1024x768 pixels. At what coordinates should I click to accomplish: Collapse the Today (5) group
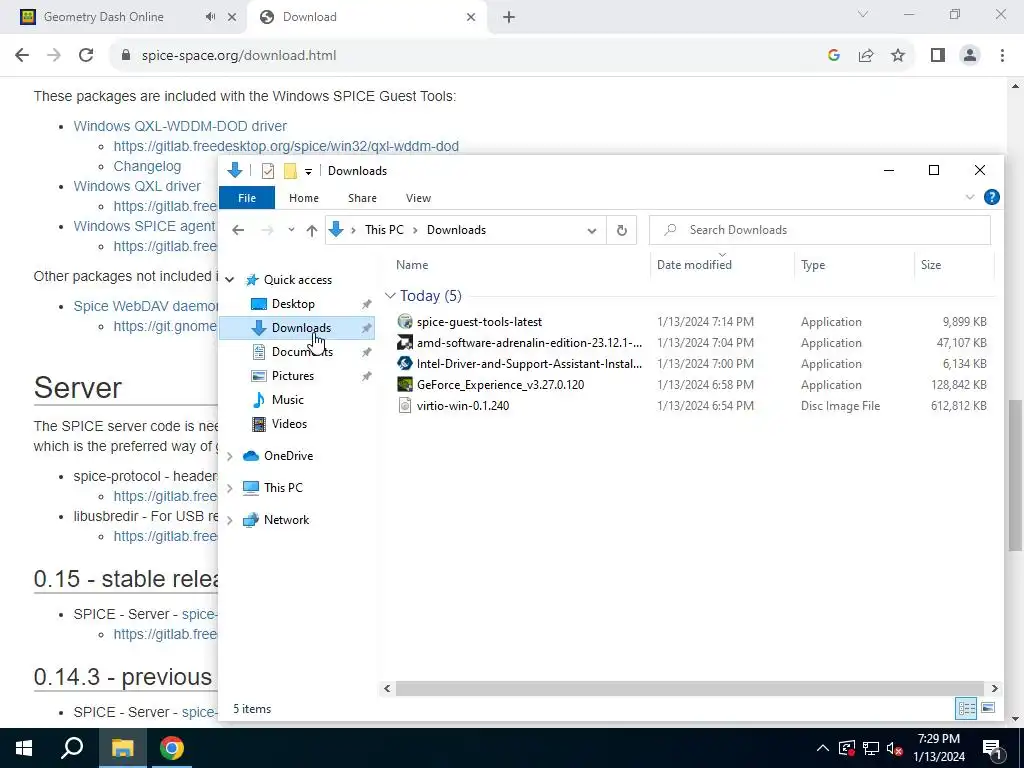[390, 296]
